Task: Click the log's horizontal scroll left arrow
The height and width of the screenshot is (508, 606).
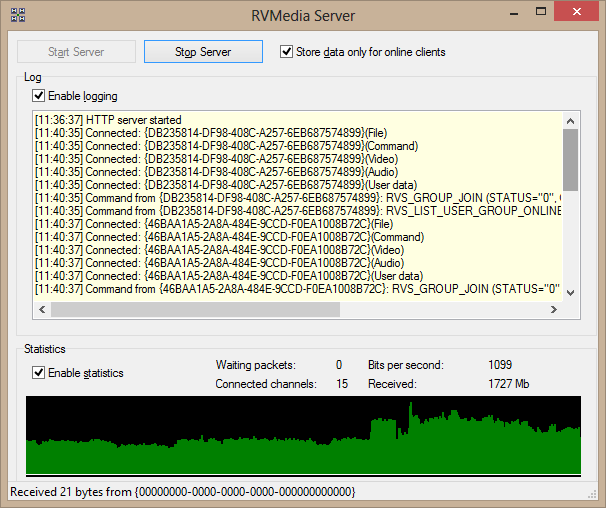Action: click(x=41, y=310)
